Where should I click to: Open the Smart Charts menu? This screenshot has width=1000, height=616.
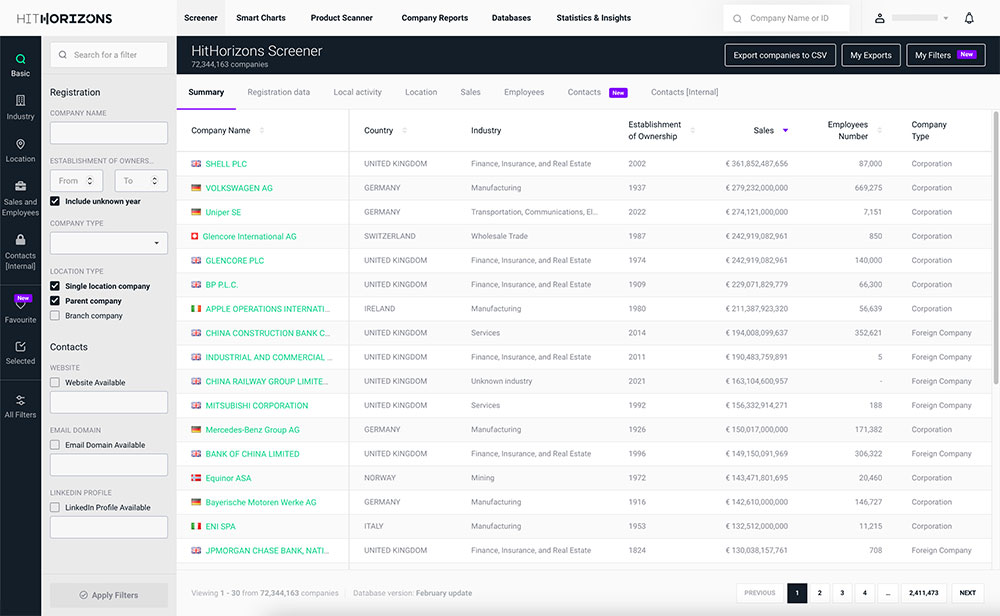[261, 18]
